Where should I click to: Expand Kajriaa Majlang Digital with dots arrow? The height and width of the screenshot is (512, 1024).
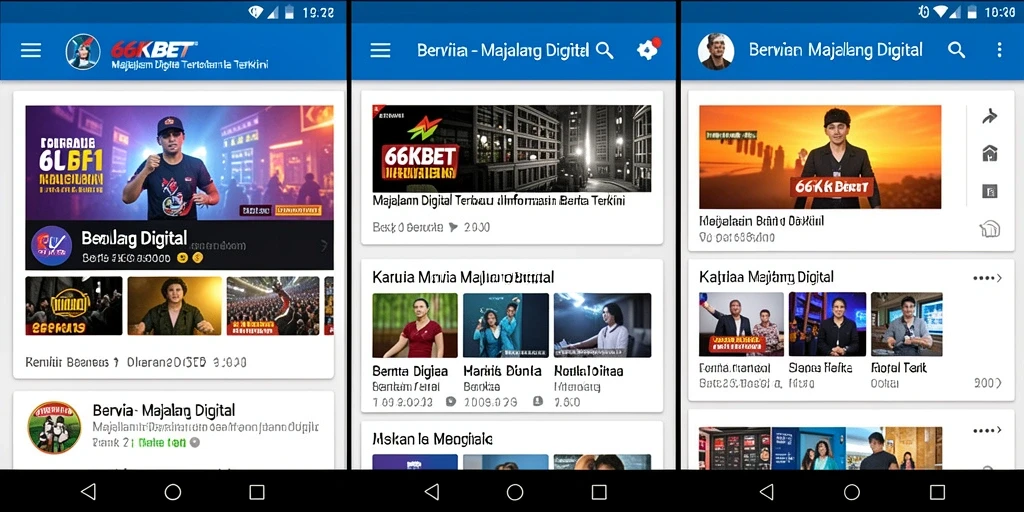[987, 278]
